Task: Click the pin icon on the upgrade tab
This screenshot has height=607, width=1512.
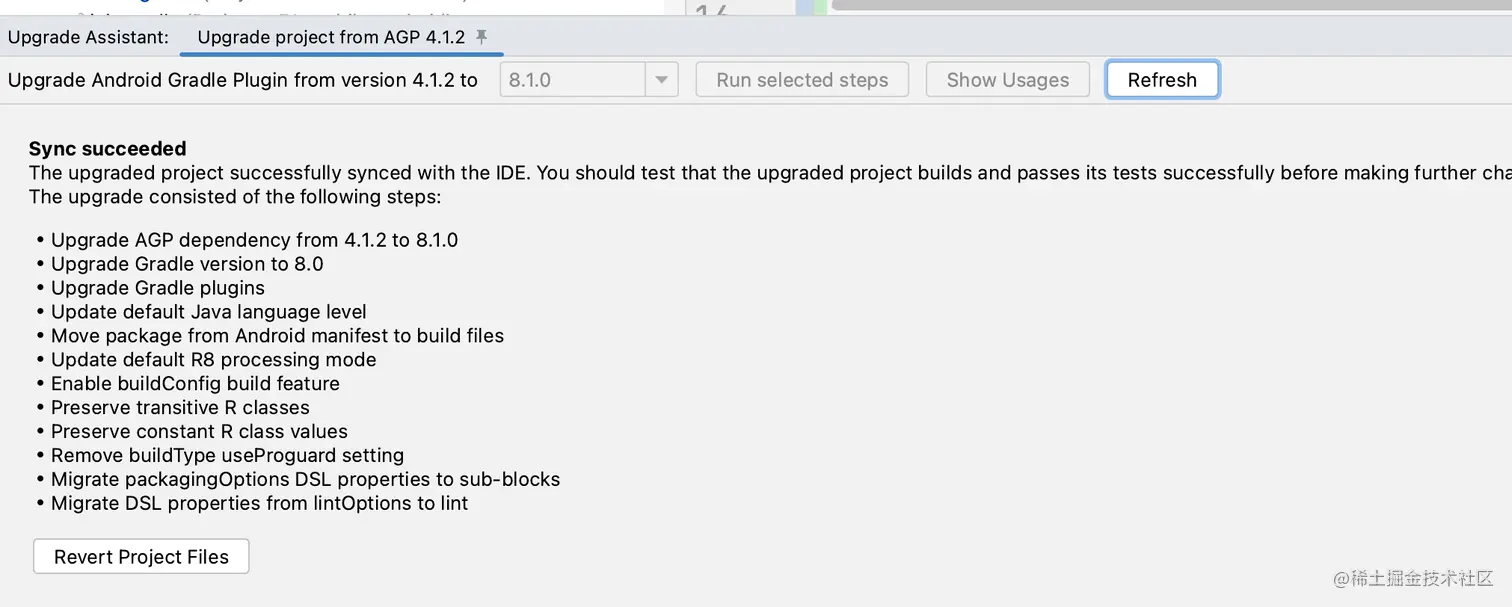Action: click(481, 37)
